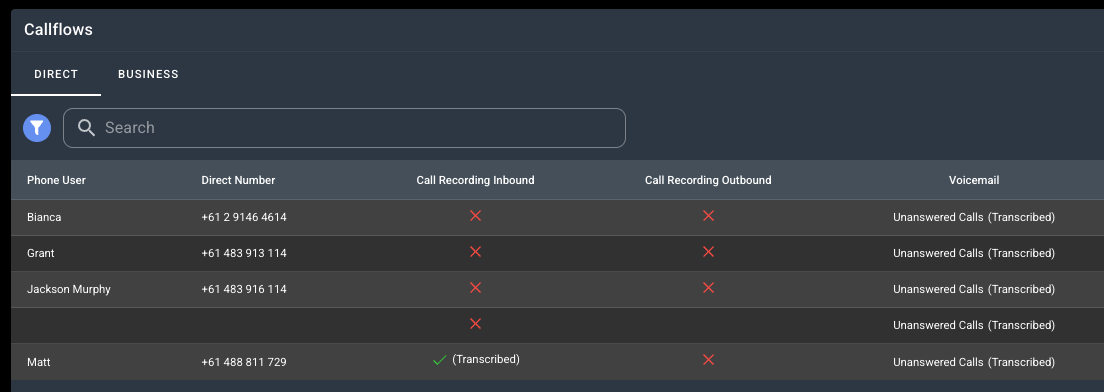Click Grant's Unanswered Calls voicemail cell

(x=974, y=253)
